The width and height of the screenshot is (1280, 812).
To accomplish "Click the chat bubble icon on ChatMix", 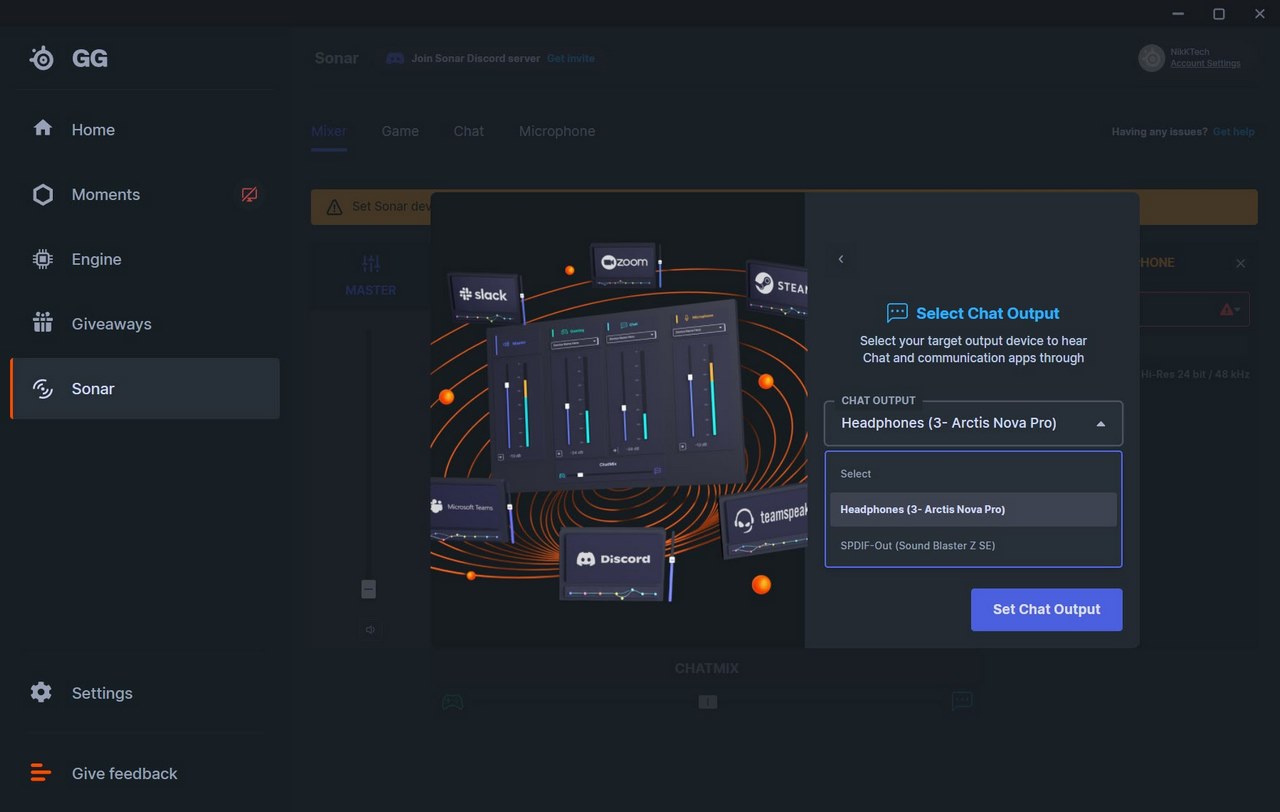I will 962,701.
